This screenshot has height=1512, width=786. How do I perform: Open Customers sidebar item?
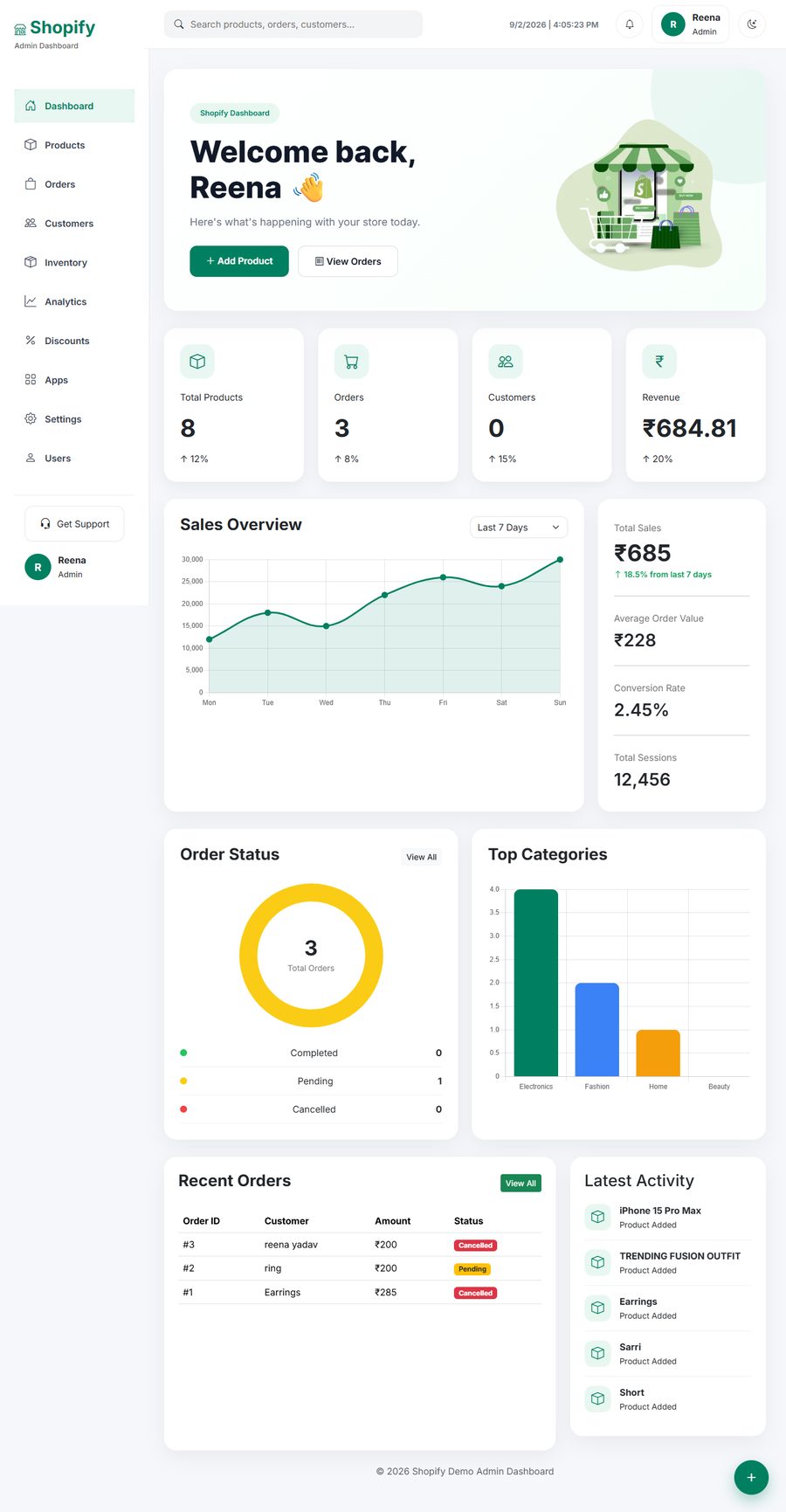coord(74,224)
